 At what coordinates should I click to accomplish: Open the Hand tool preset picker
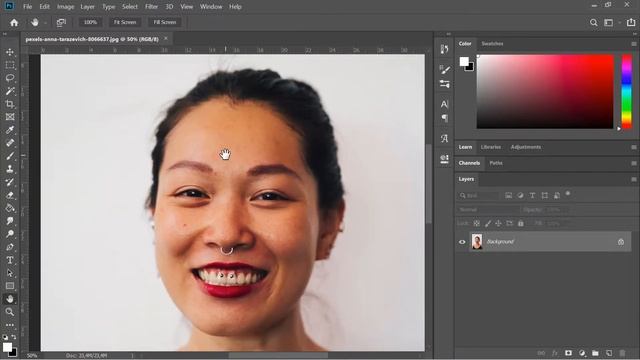[38, 22]
